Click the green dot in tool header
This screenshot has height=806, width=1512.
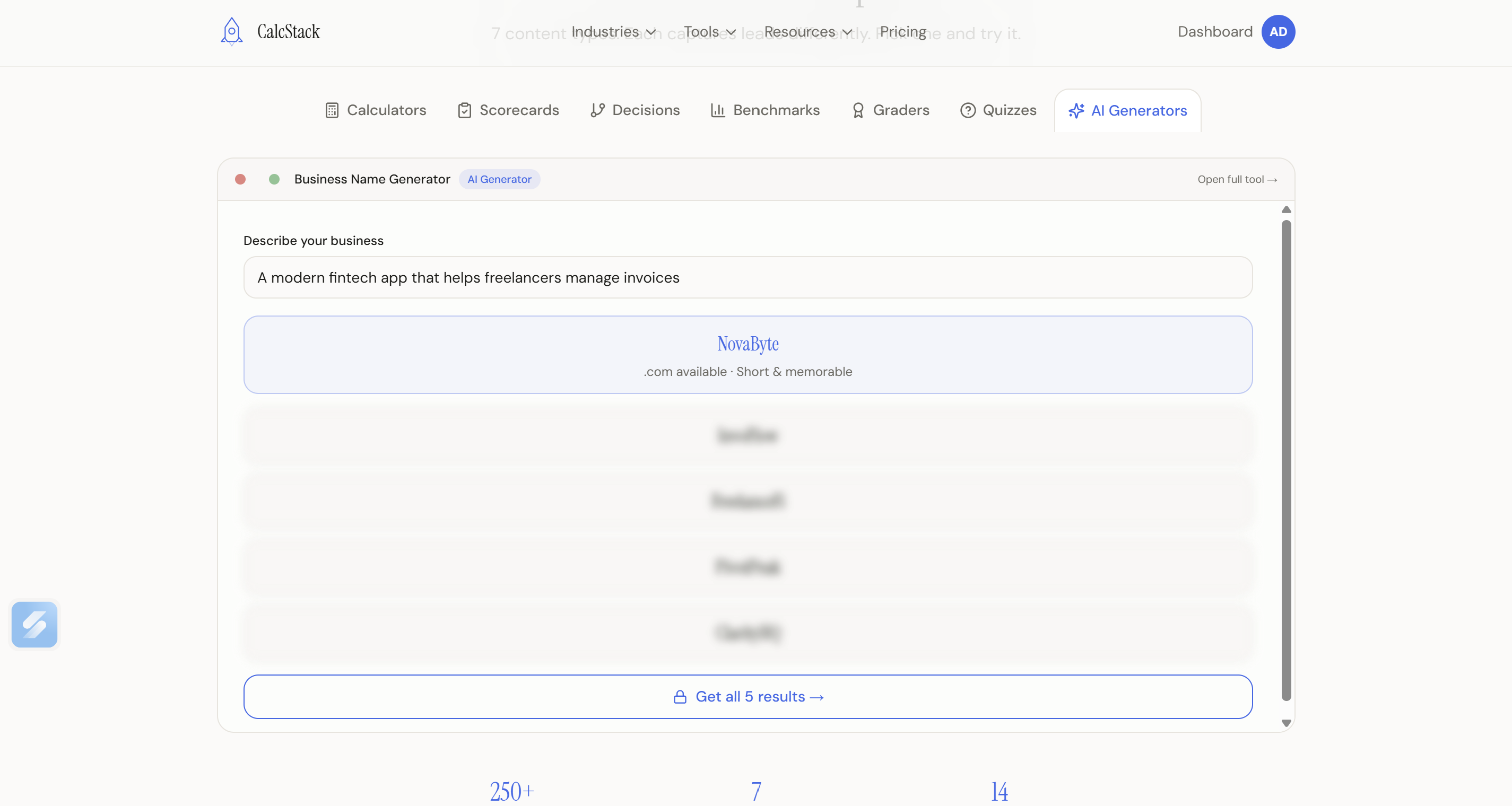(x=274, y=179)
